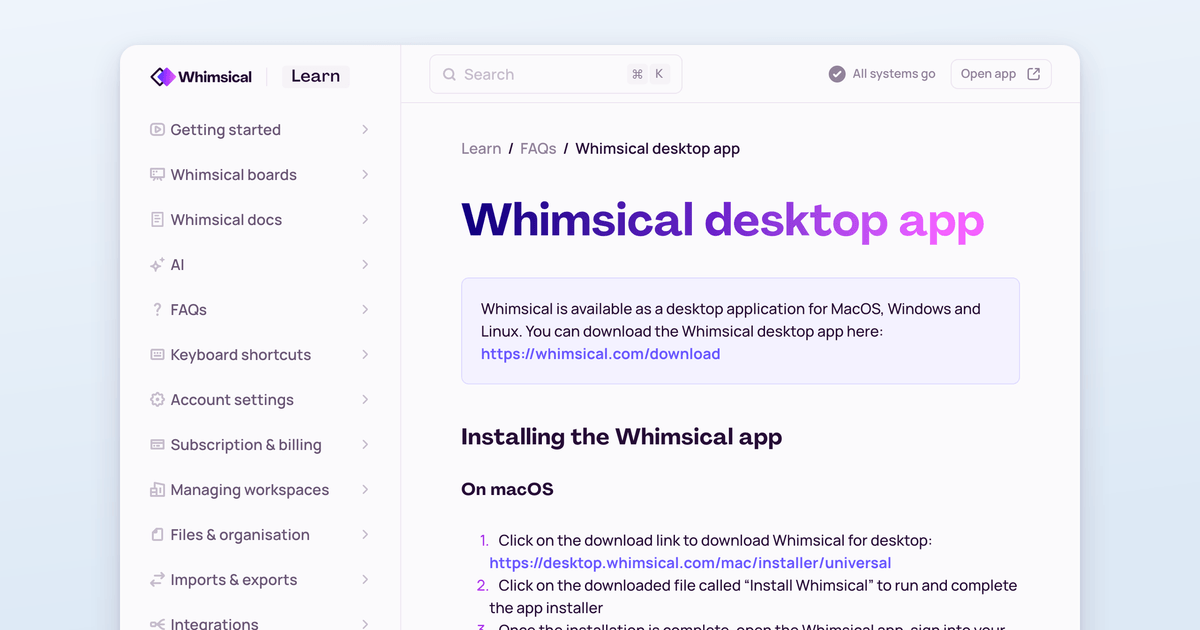Click the Files & organisation icon

(x=157, y=534)
